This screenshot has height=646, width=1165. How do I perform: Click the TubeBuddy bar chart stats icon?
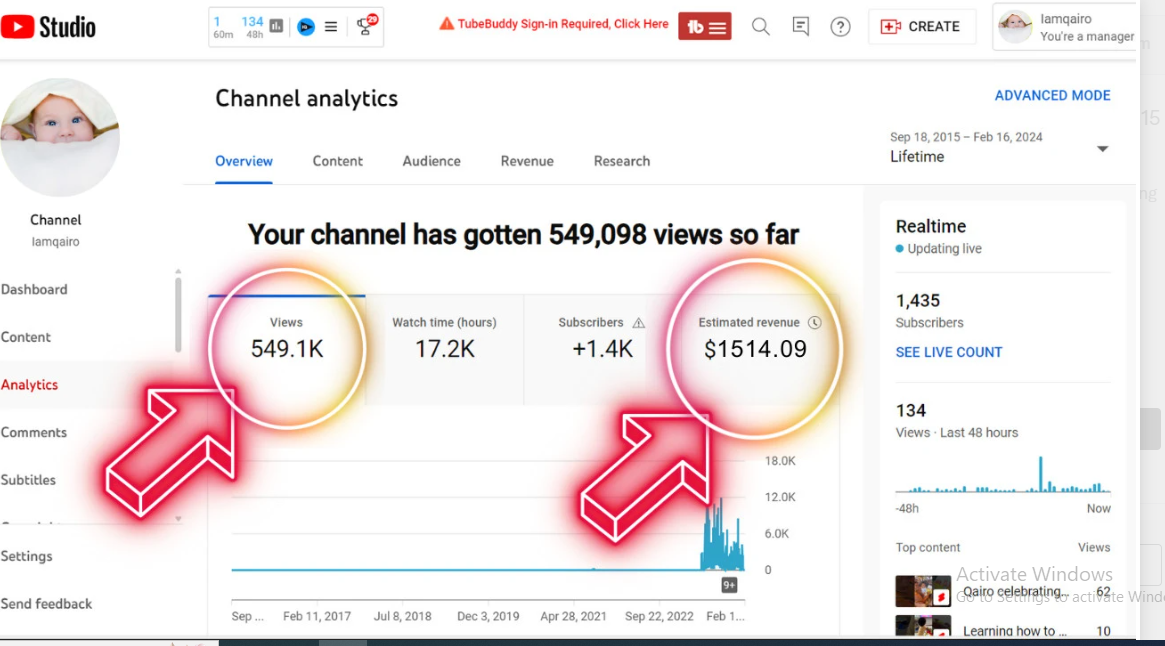(x=277, y=26)
